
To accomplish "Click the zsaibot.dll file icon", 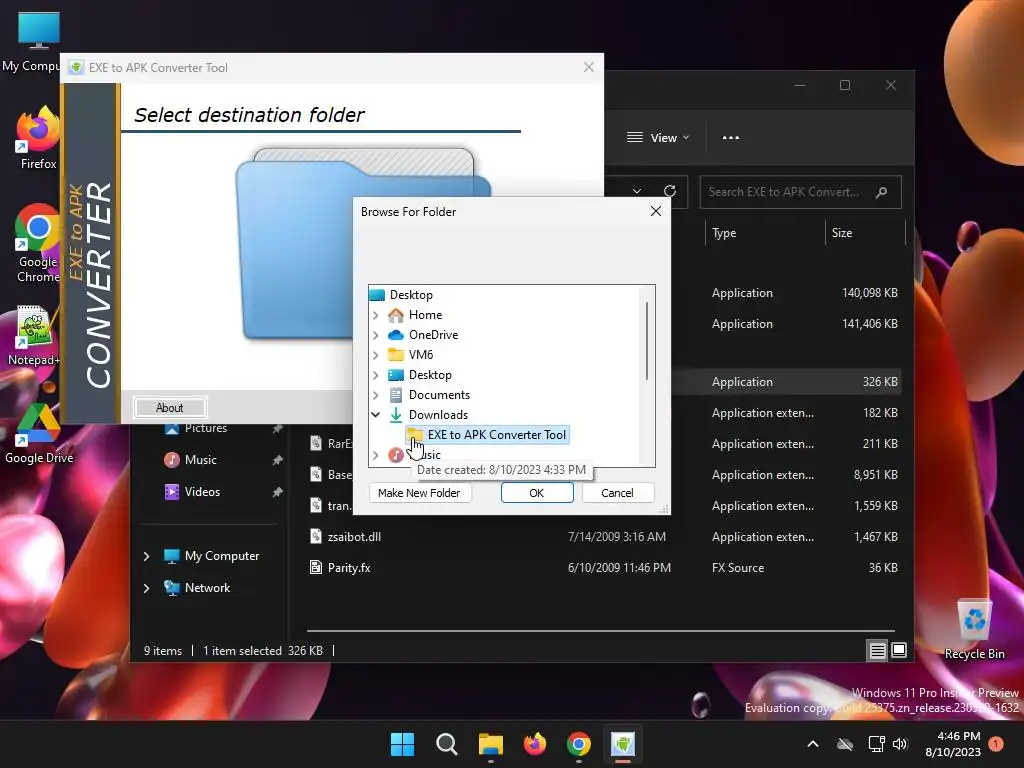I will tap(315, 537).
